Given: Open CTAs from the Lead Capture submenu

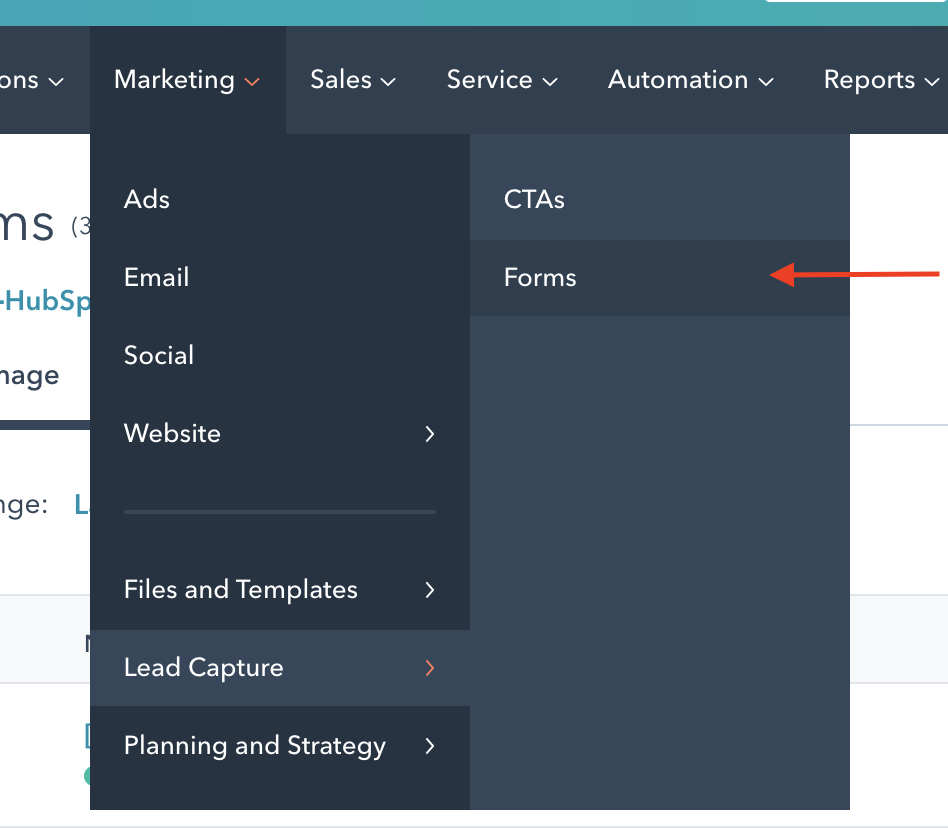Looking at the screenshot, I should coord(534,199).
